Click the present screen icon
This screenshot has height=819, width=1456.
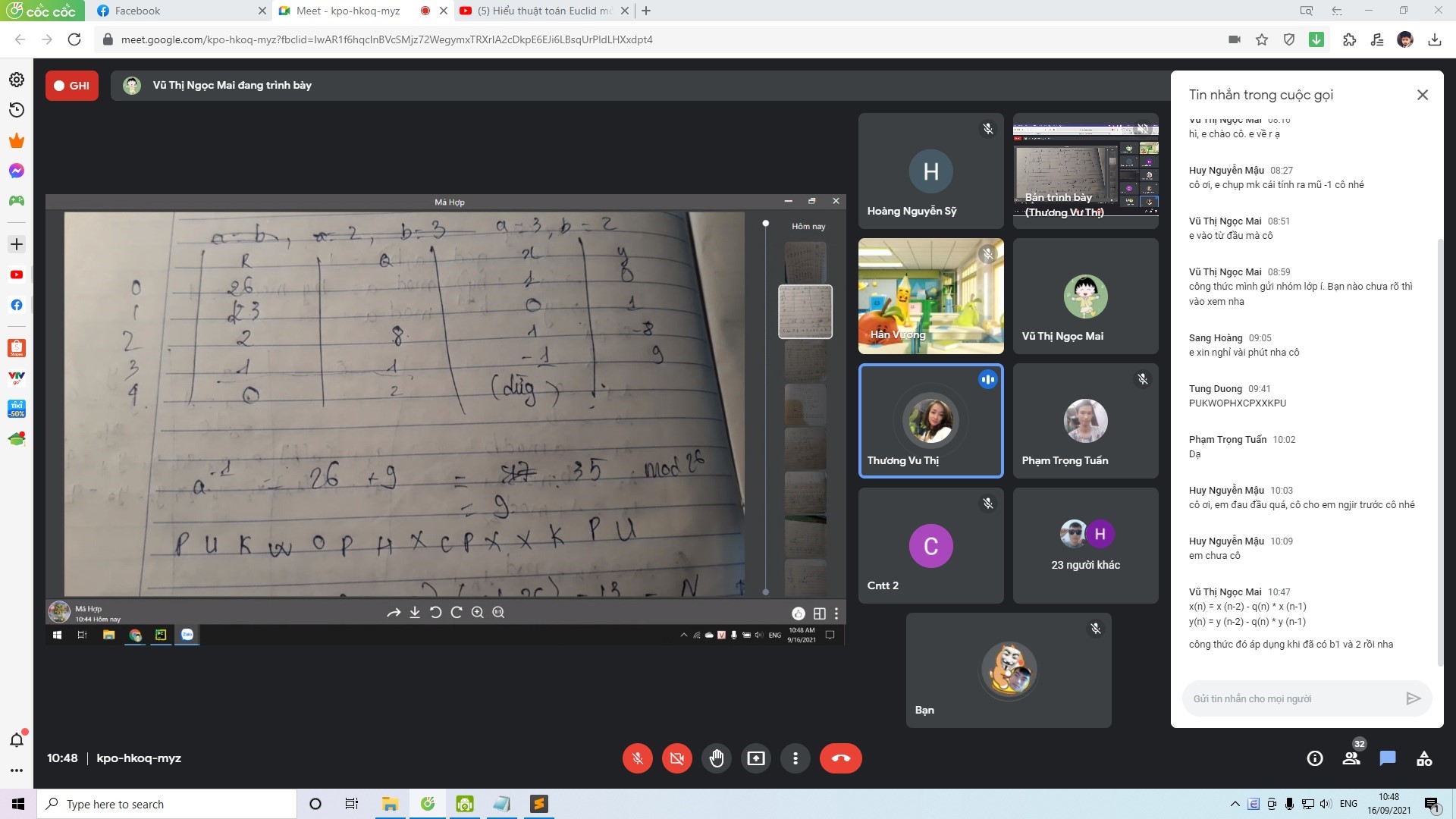point(756,758)
